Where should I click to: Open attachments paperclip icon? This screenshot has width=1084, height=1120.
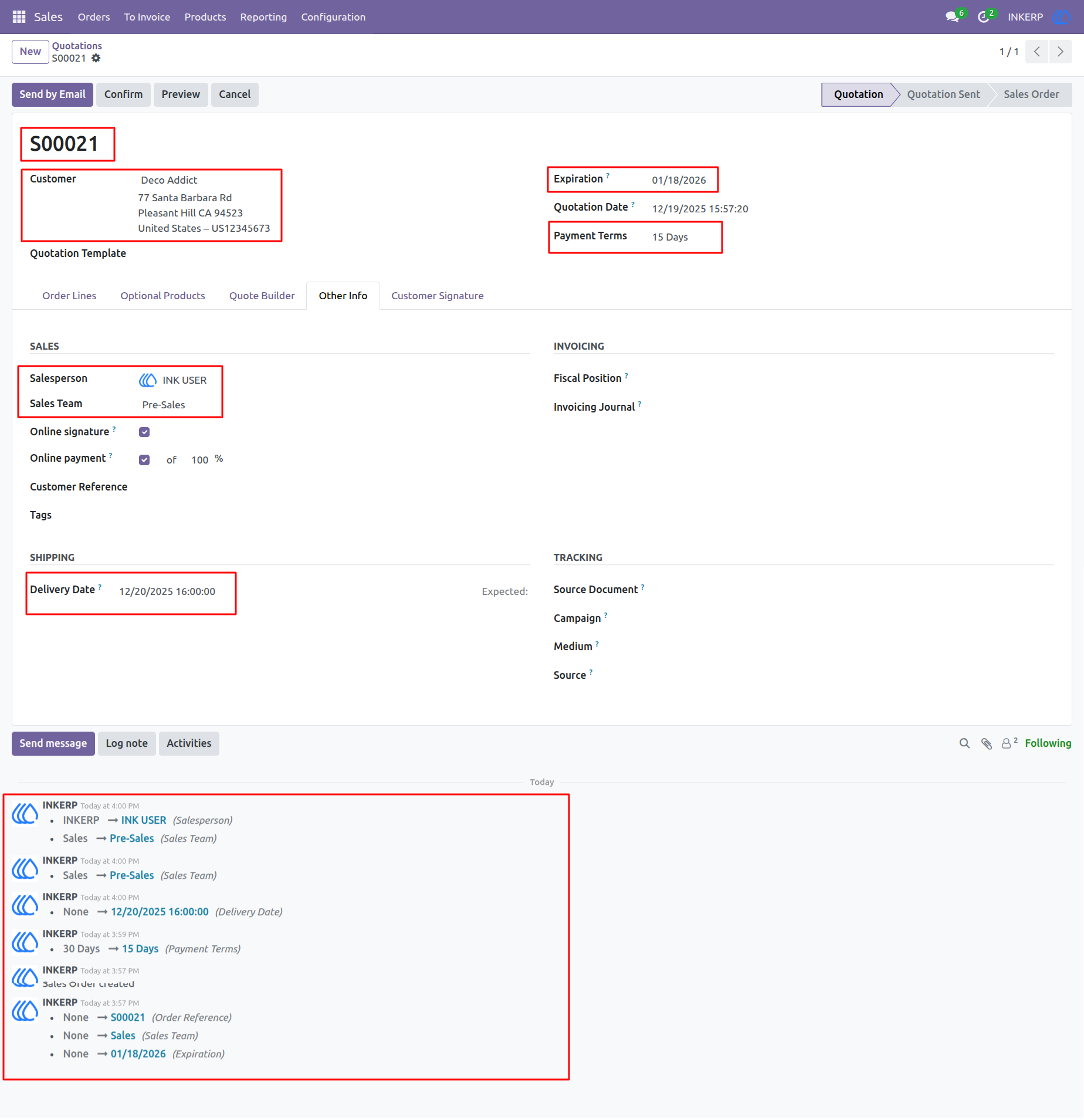pyautogui.click(x=987, y=743)
